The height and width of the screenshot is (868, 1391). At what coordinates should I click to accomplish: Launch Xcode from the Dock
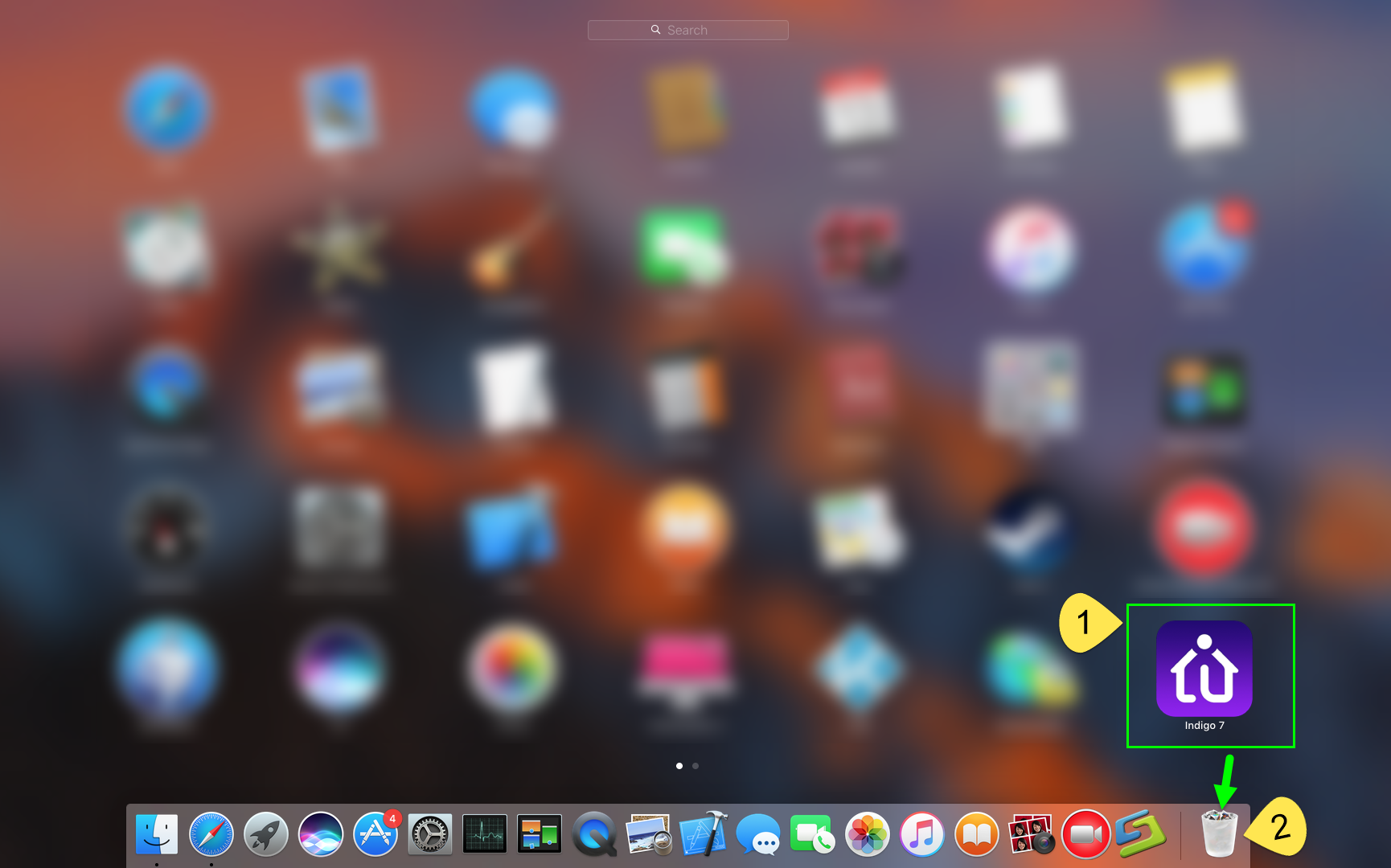click(x=704, y=834)
